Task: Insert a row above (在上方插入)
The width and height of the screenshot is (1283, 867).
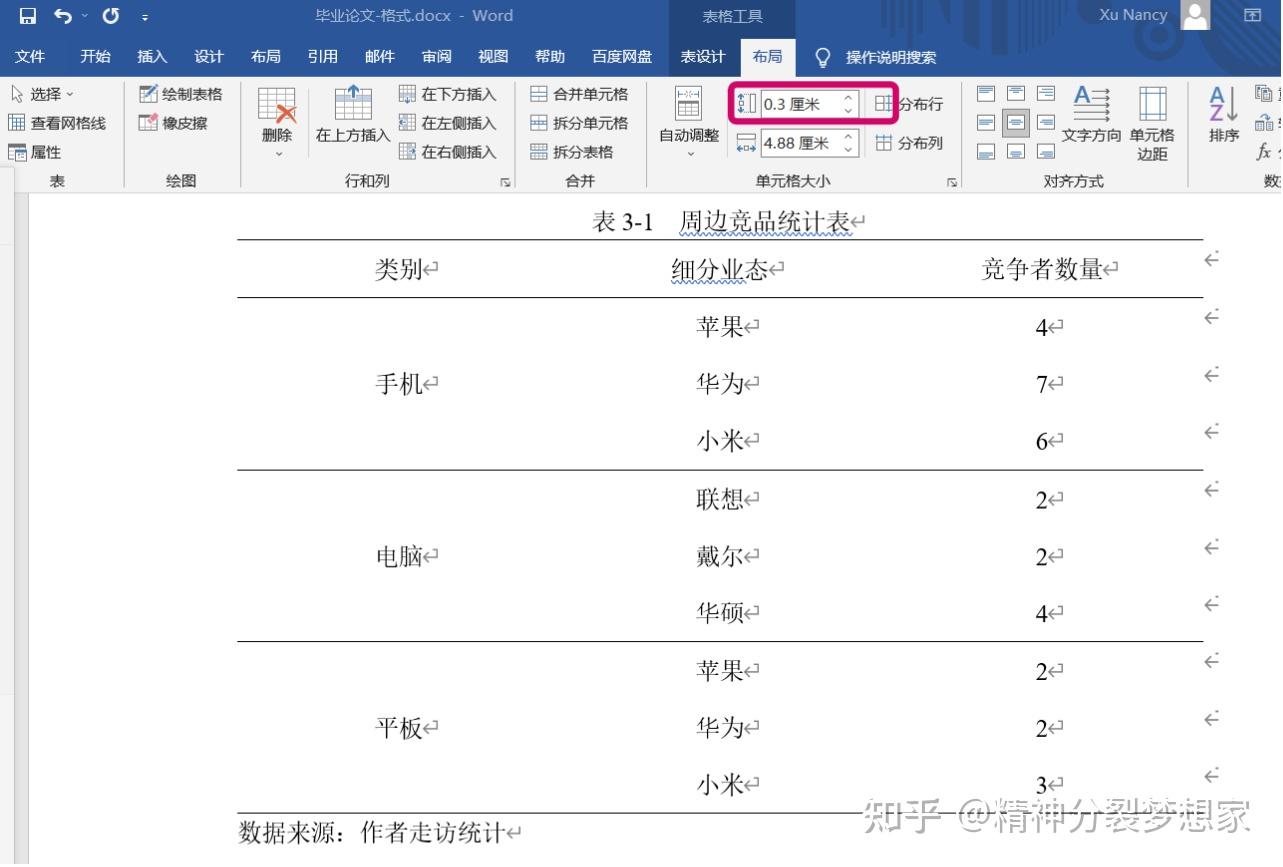Action: [x=353, y=116]
